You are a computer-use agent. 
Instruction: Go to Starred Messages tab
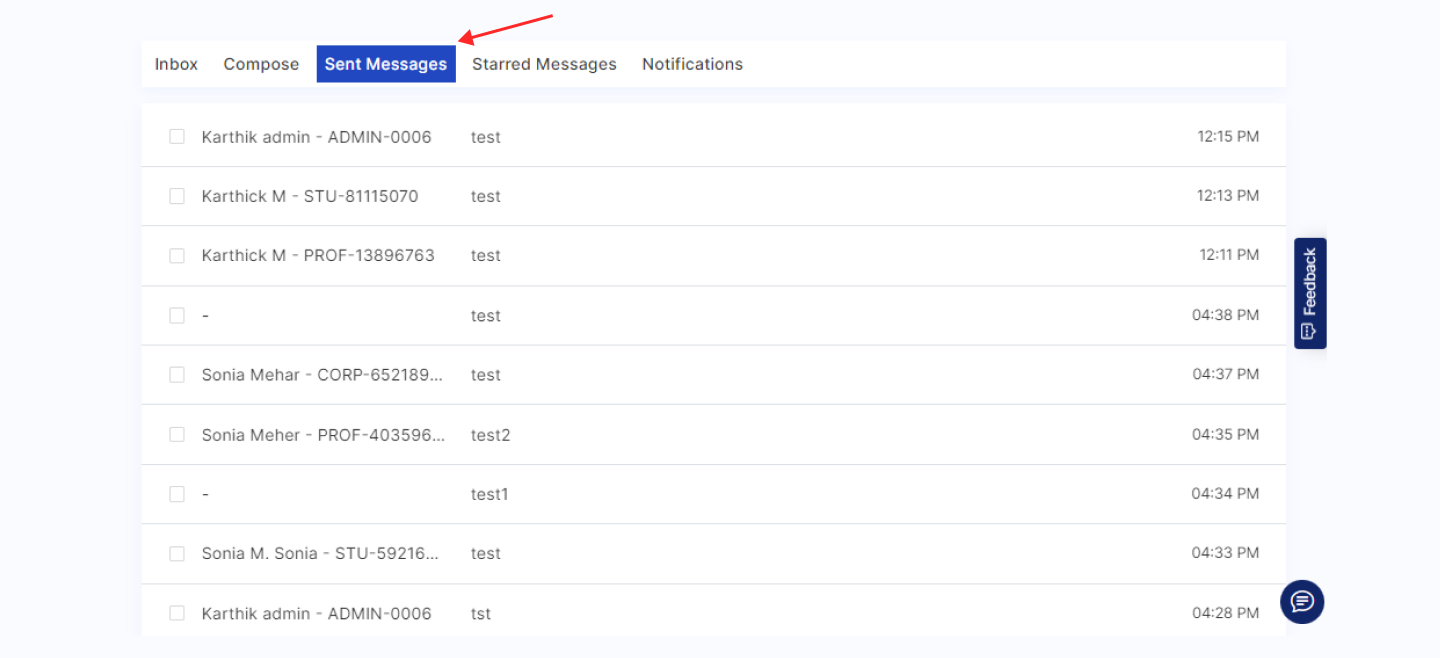tap(544, 64)
